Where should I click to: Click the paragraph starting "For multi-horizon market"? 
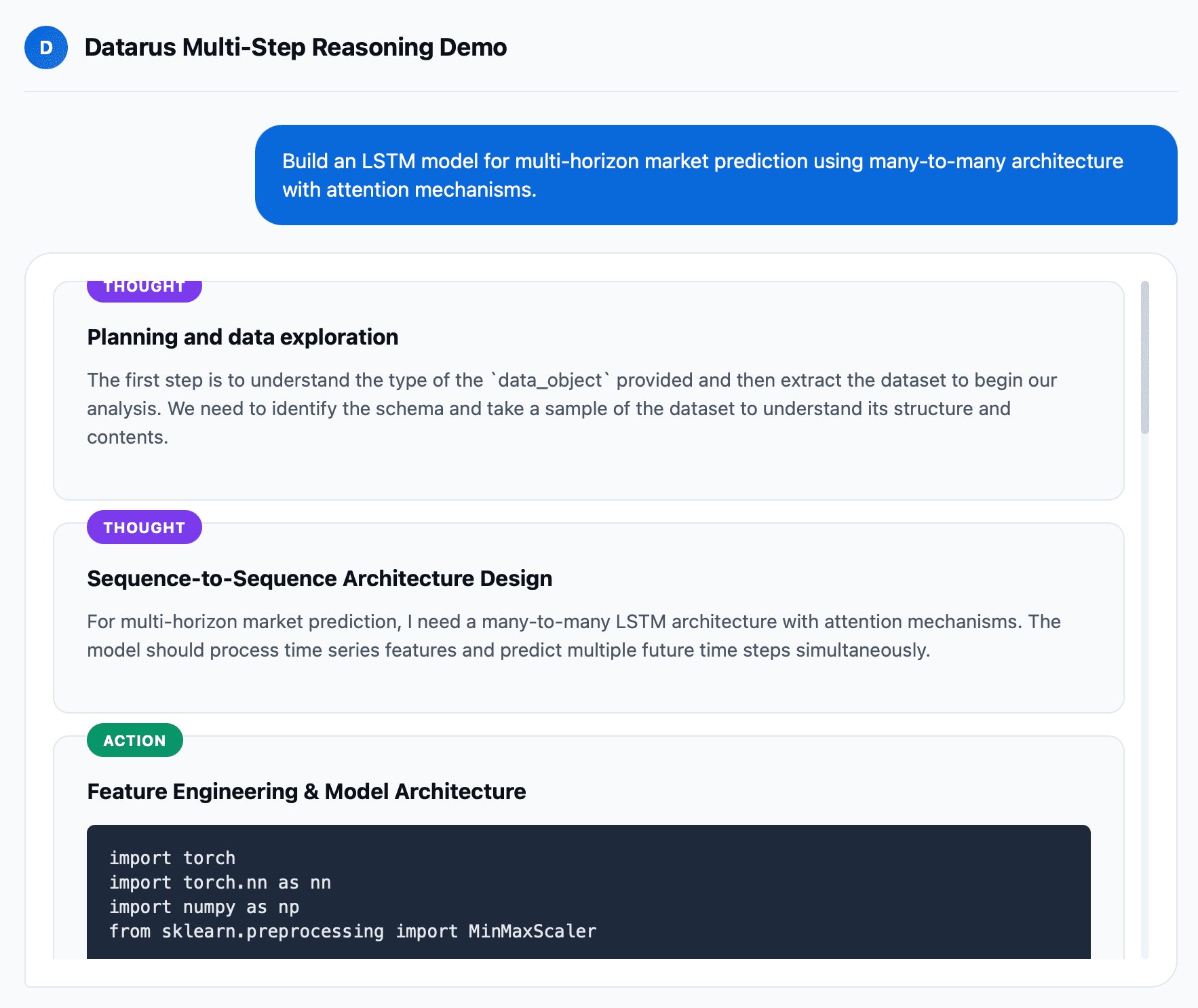[x=573, y=636]
